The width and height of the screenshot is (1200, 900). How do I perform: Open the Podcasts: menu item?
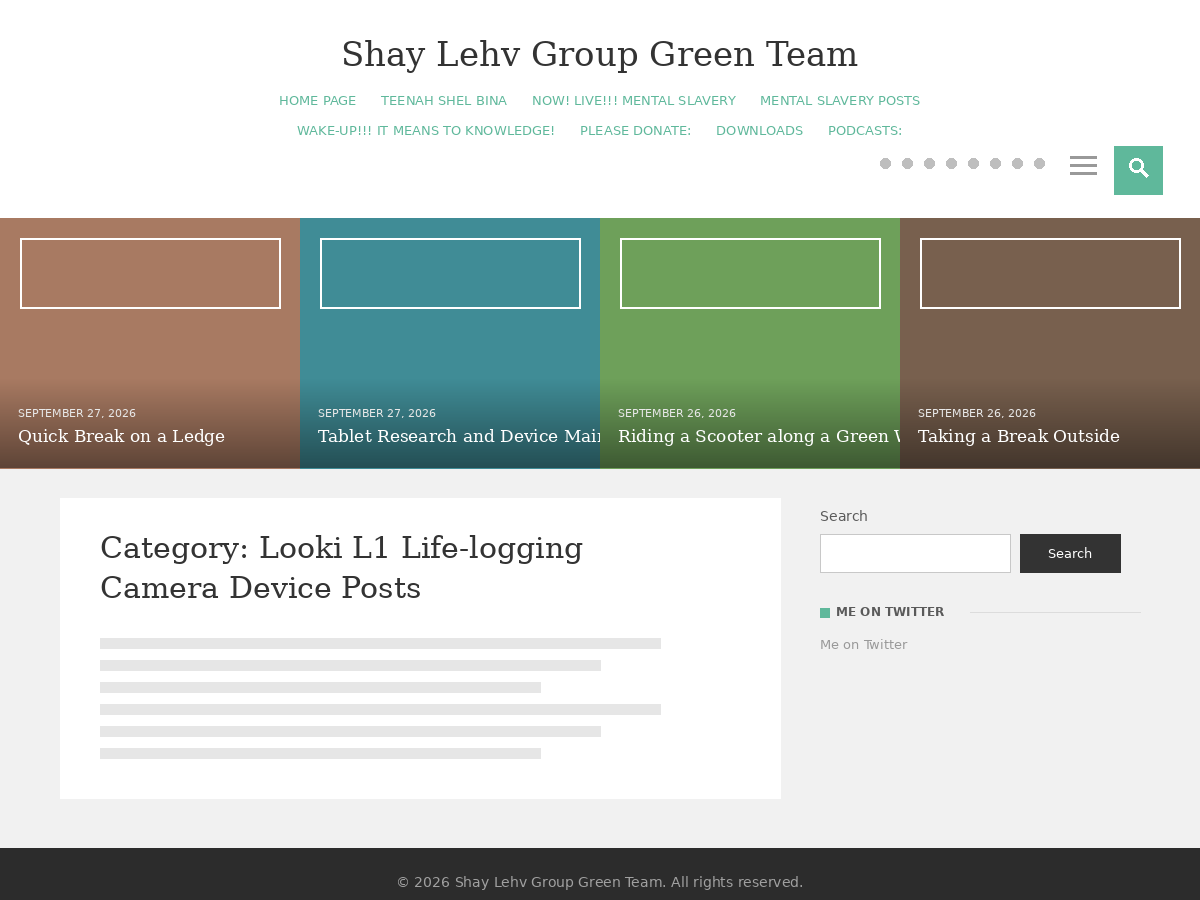[865, 131]
